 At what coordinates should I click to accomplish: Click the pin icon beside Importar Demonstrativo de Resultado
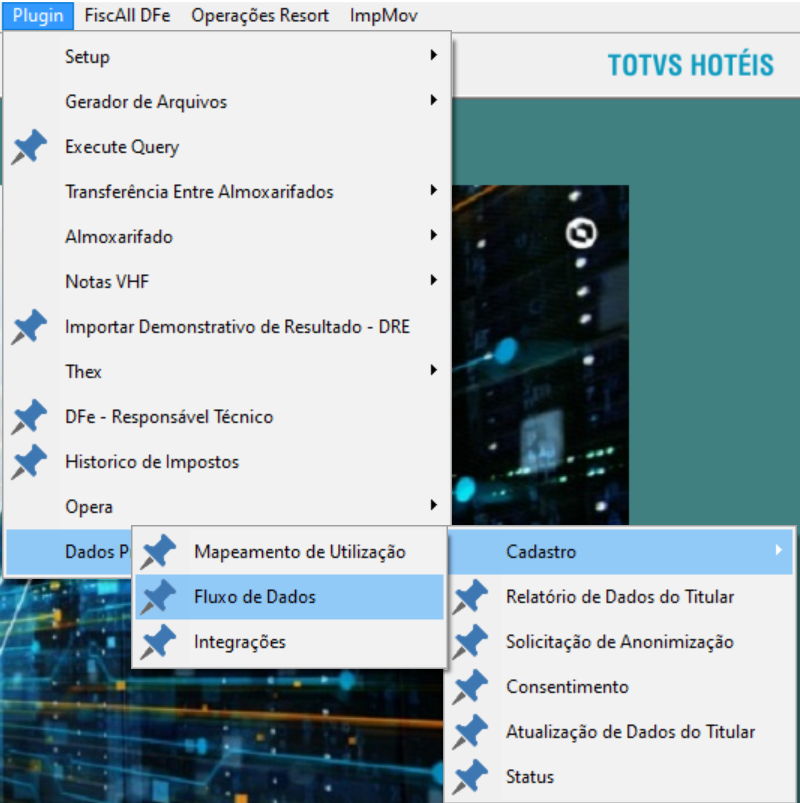(x=29, y=327)
